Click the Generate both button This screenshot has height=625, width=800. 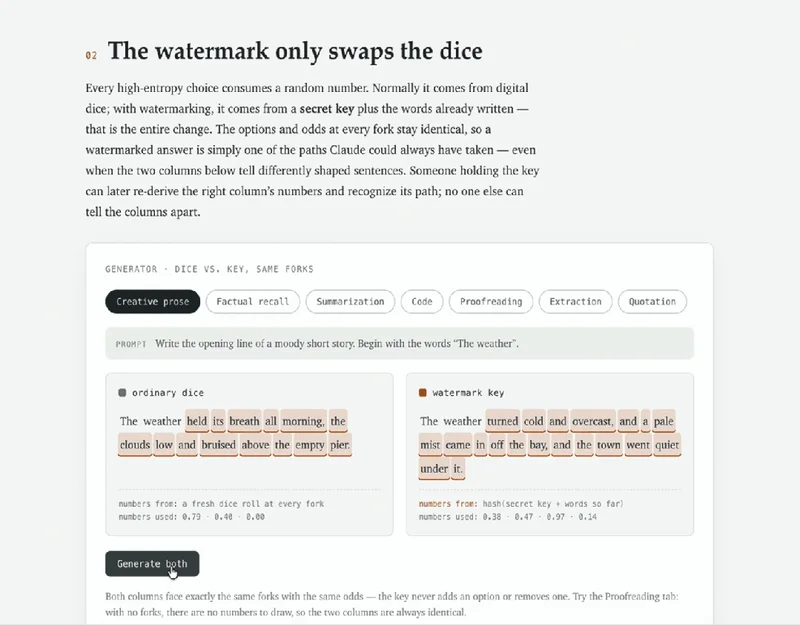click(x=152, y=564)
